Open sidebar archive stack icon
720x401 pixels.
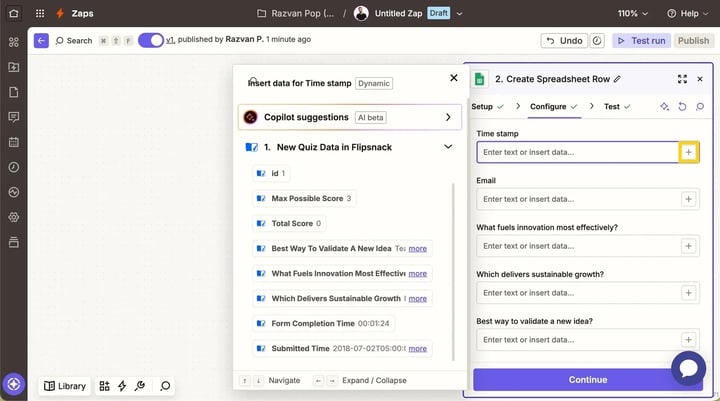tap(14, 242)
